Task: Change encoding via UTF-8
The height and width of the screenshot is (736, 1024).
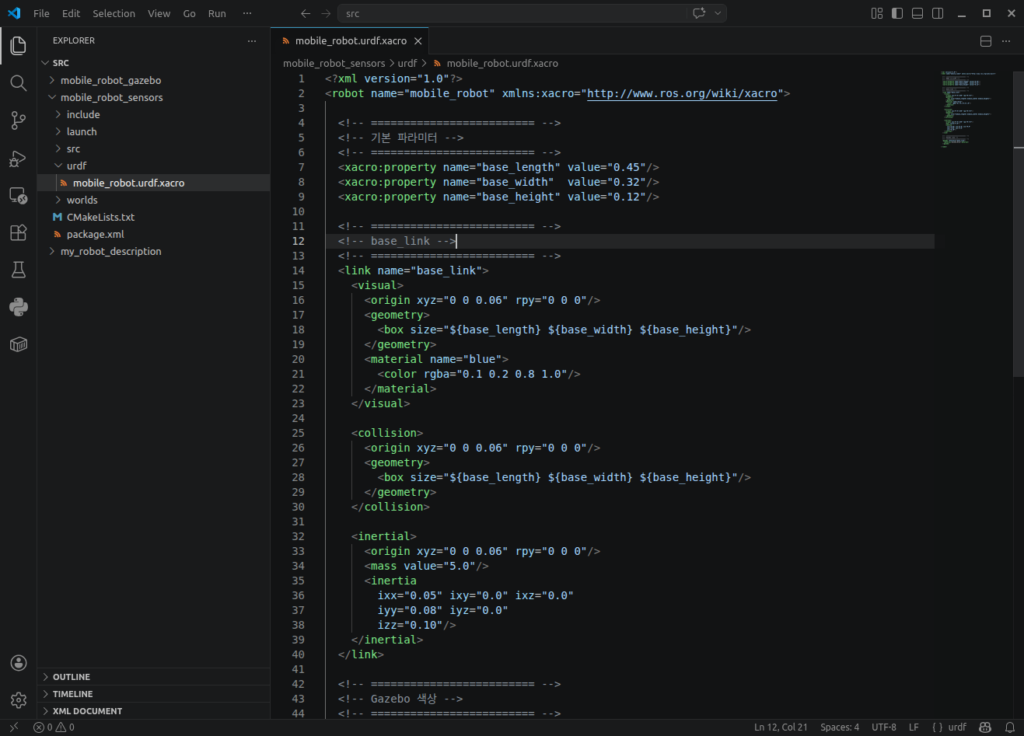Action: pos(884,727)
